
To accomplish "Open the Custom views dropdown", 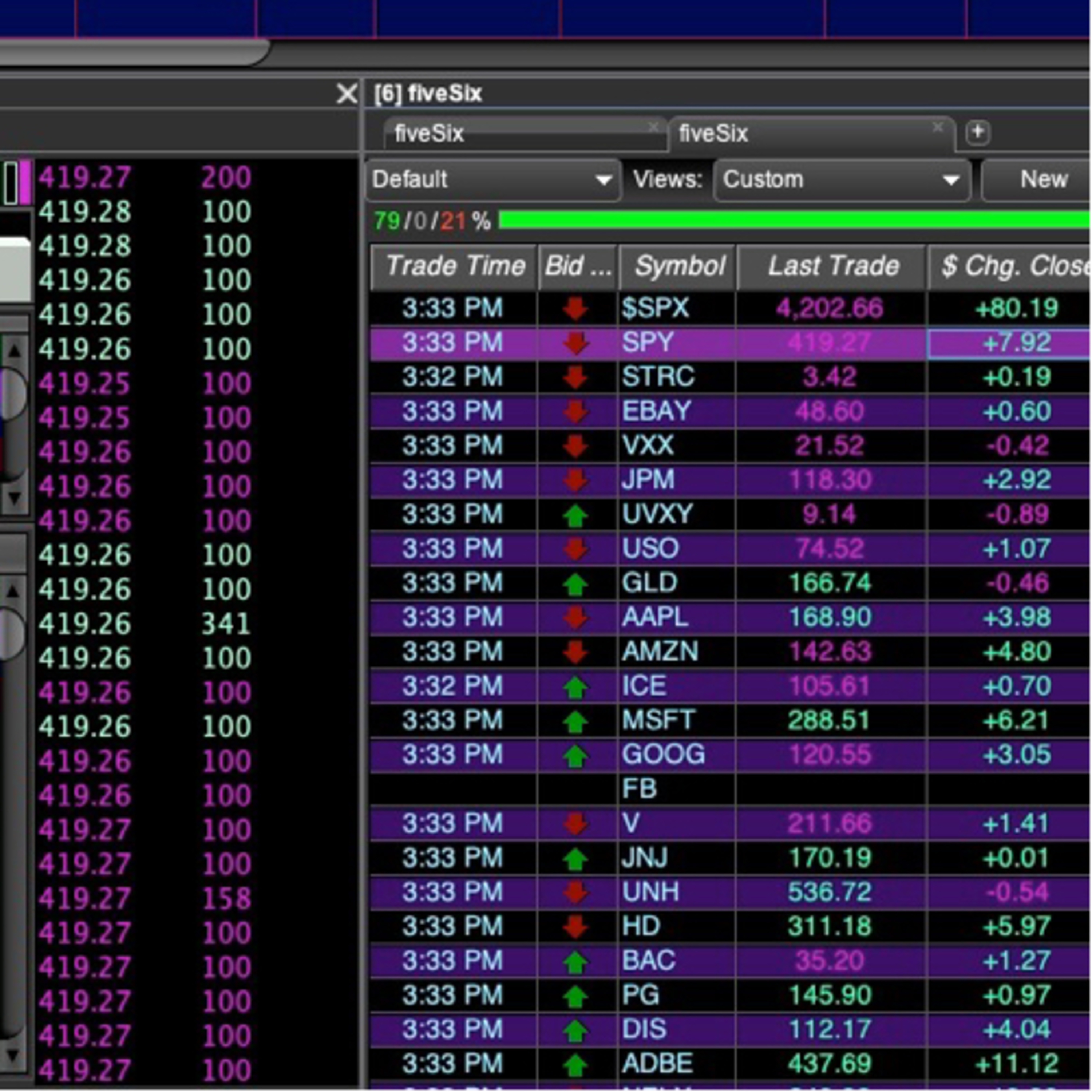I will (842, 180).
